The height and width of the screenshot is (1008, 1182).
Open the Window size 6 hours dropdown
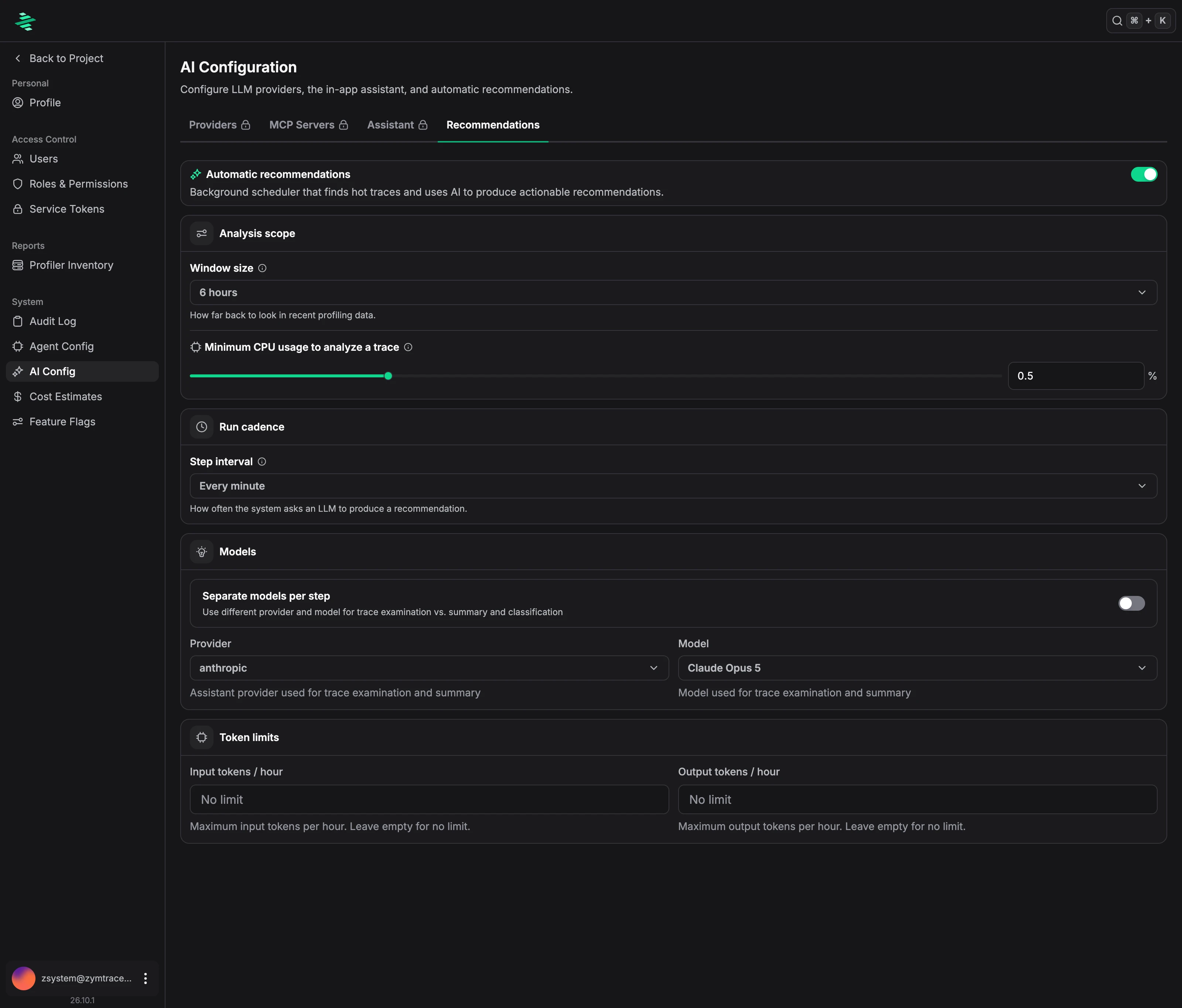click(x=673, y=292)
